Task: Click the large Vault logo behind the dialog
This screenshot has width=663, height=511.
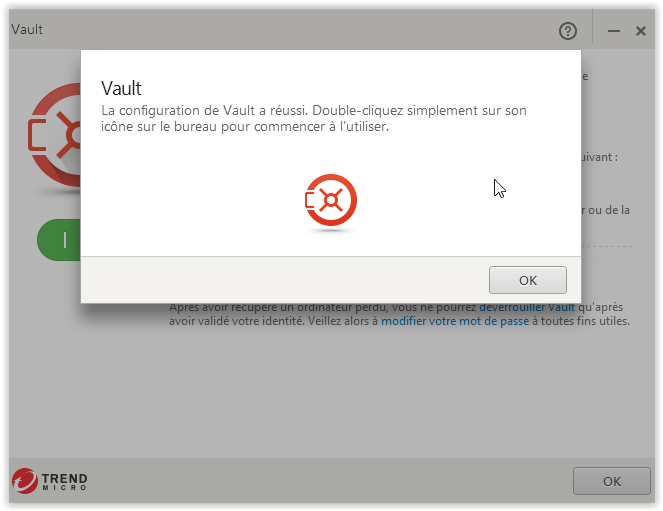Action: coord(55,135)
